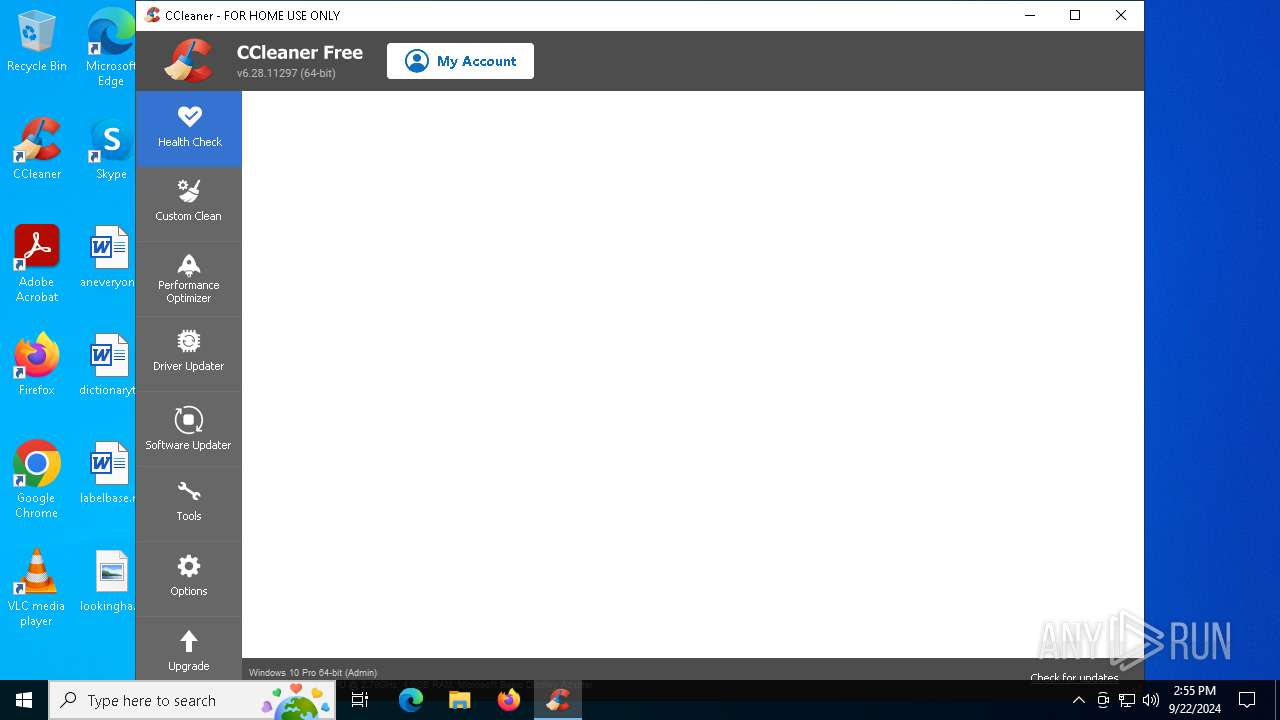Viewport: 1280px width, 720px height.
Task: Select the Google Chrome desktop shortcut
Action: coord(37,480)
